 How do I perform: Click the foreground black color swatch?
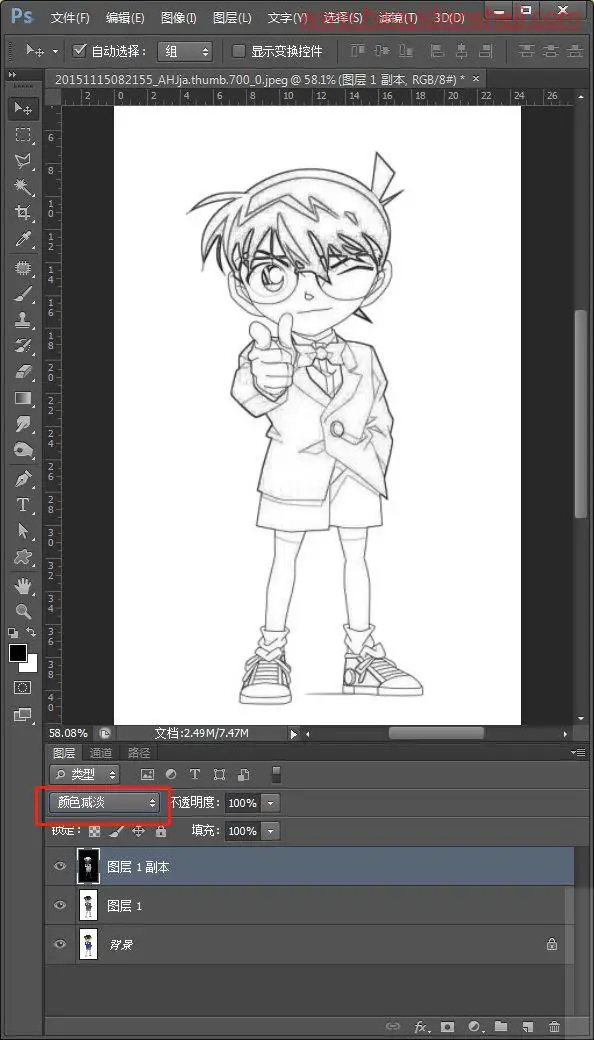click(x=18, y=653)
